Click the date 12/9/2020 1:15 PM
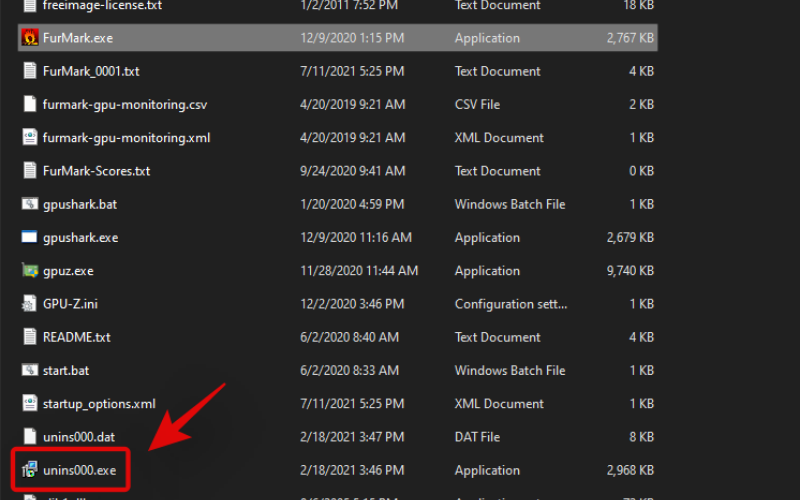Image resolution: width=800 pixels, height=500 pixels. pyautogui.click(x=352, y=38)
